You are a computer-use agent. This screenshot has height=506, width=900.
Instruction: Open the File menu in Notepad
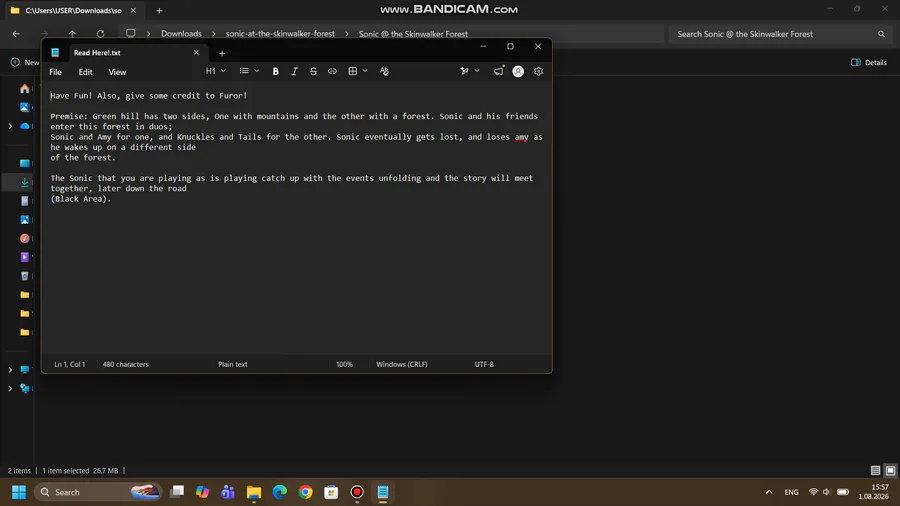(x=55, y=72)
